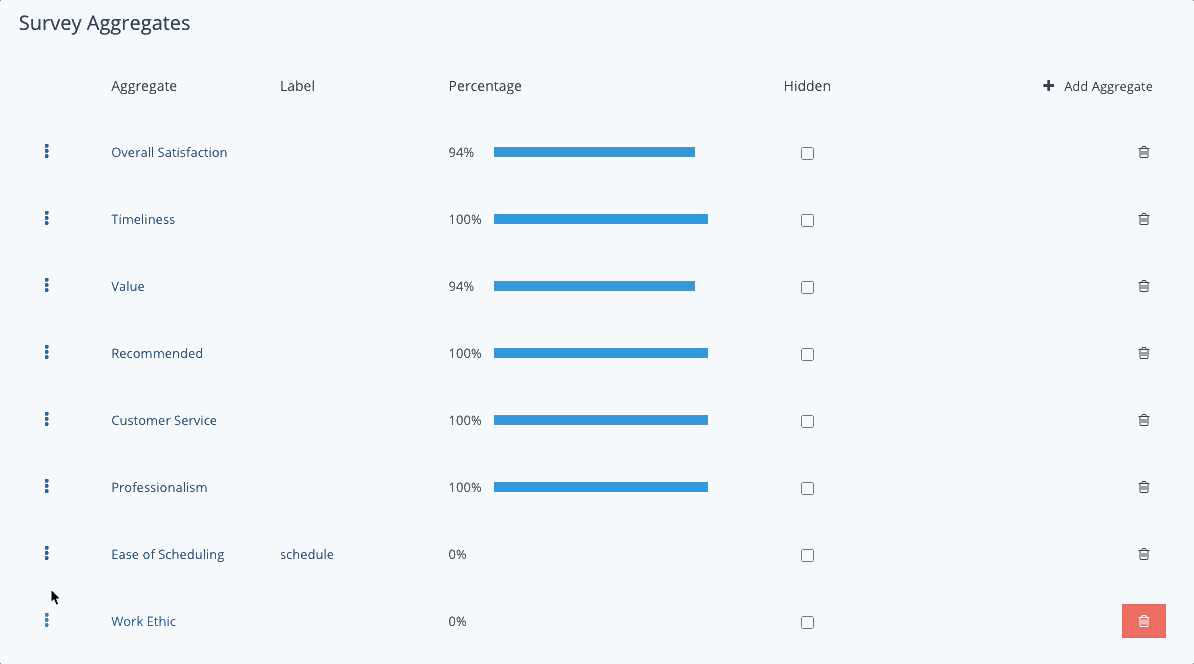This screenshot has width=1194, height=664.
Task: Delete the Overall Satisfaction aggregate
Action: click(x=1144, y=152)
